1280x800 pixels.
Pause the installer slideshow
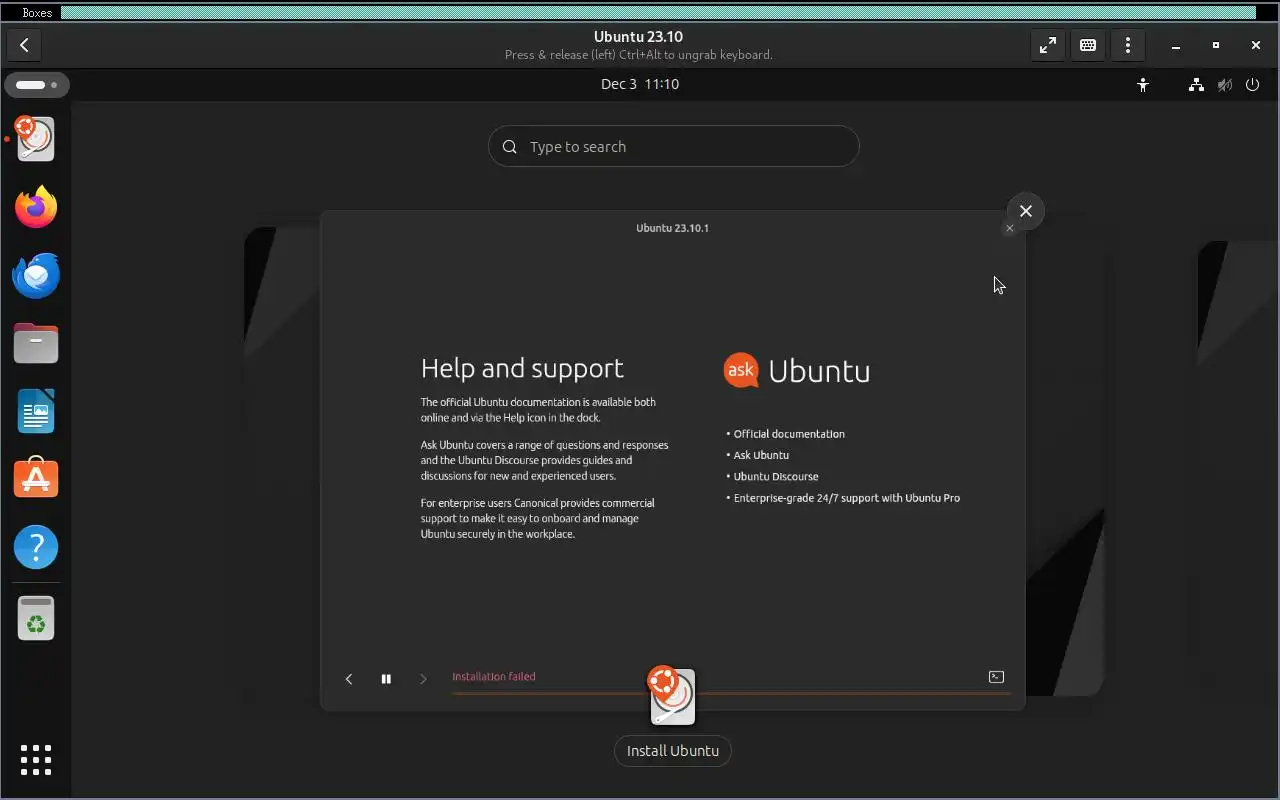386,679
